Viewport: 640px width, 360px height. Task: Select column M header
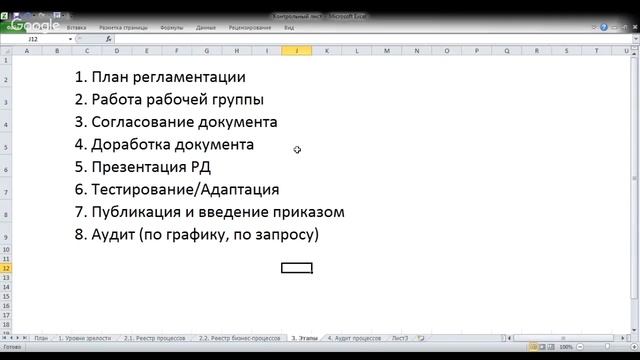pyautogui.click(x=387, y=51)
